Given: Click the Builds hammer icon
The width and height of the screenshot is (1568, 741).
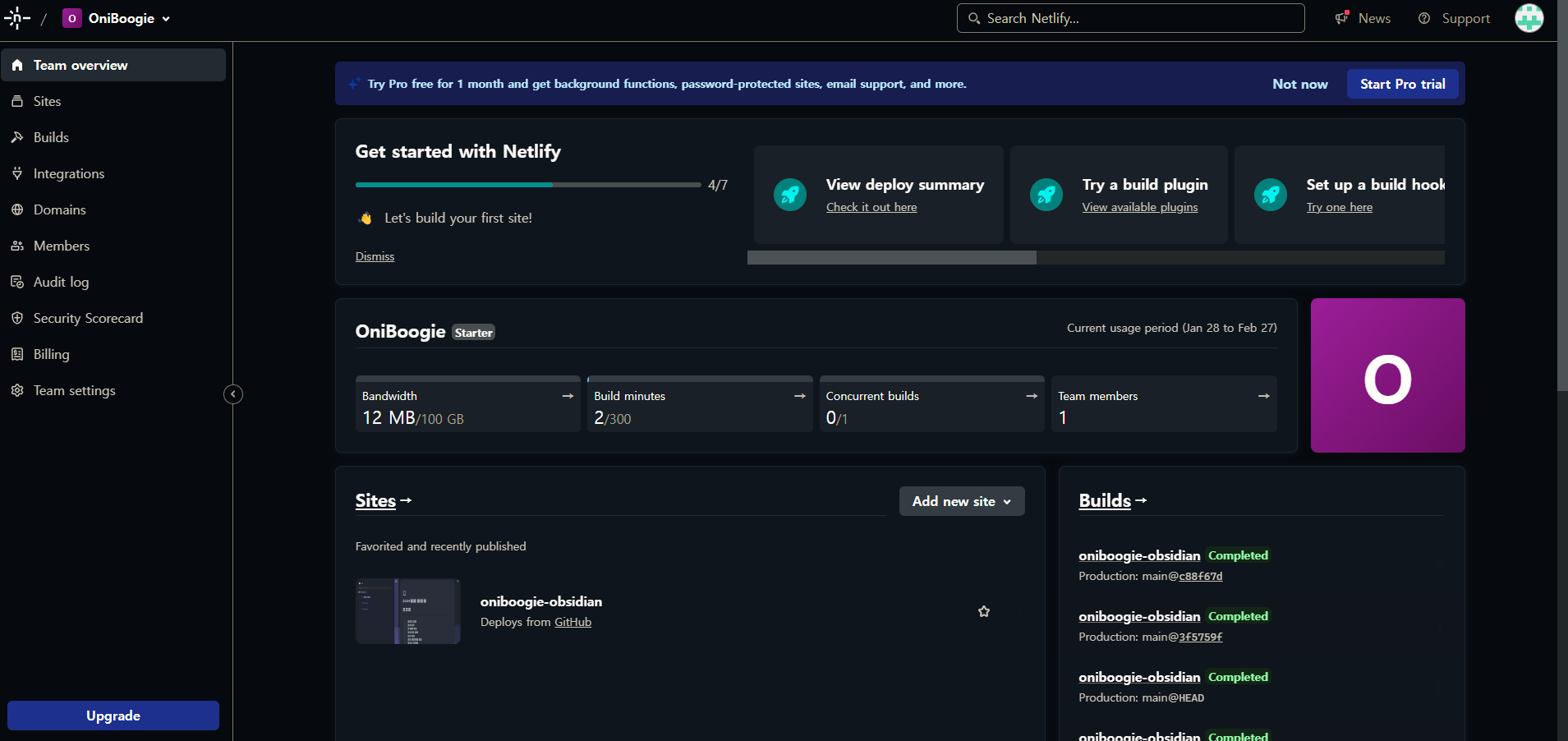Looking at the screenshot, I should (x=17, y=137).
